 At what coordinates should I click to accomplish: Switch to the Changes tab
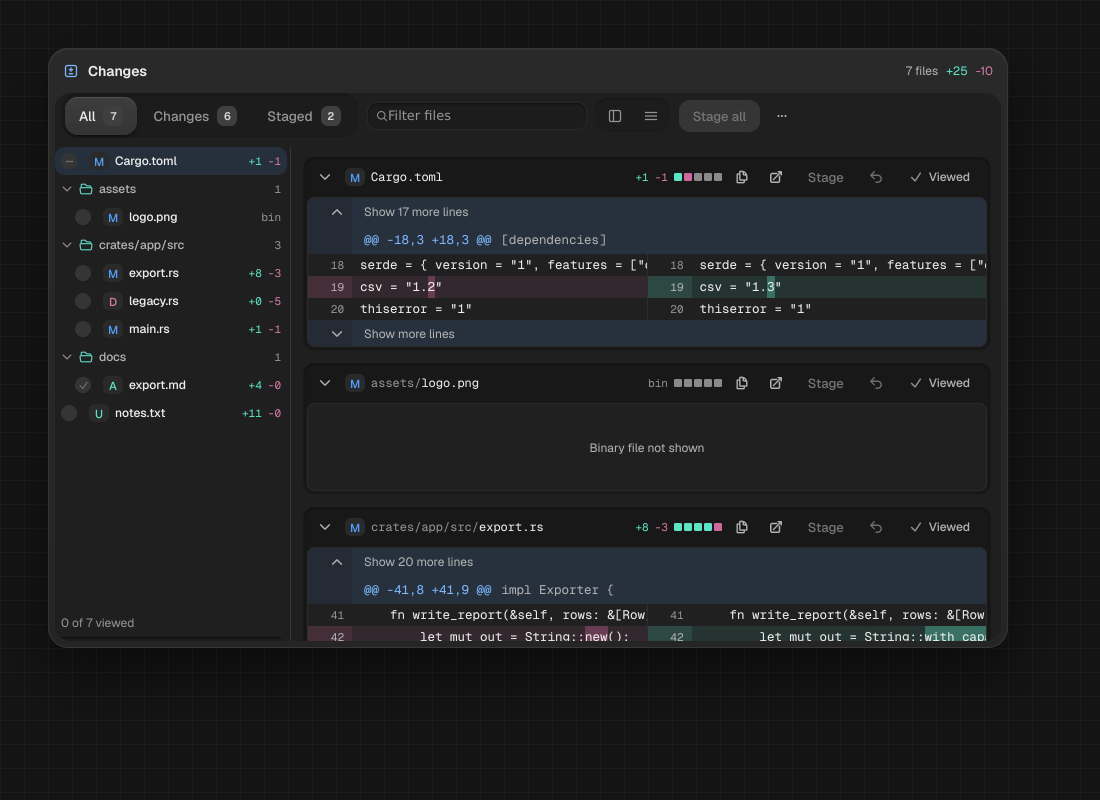coord(194,116)
